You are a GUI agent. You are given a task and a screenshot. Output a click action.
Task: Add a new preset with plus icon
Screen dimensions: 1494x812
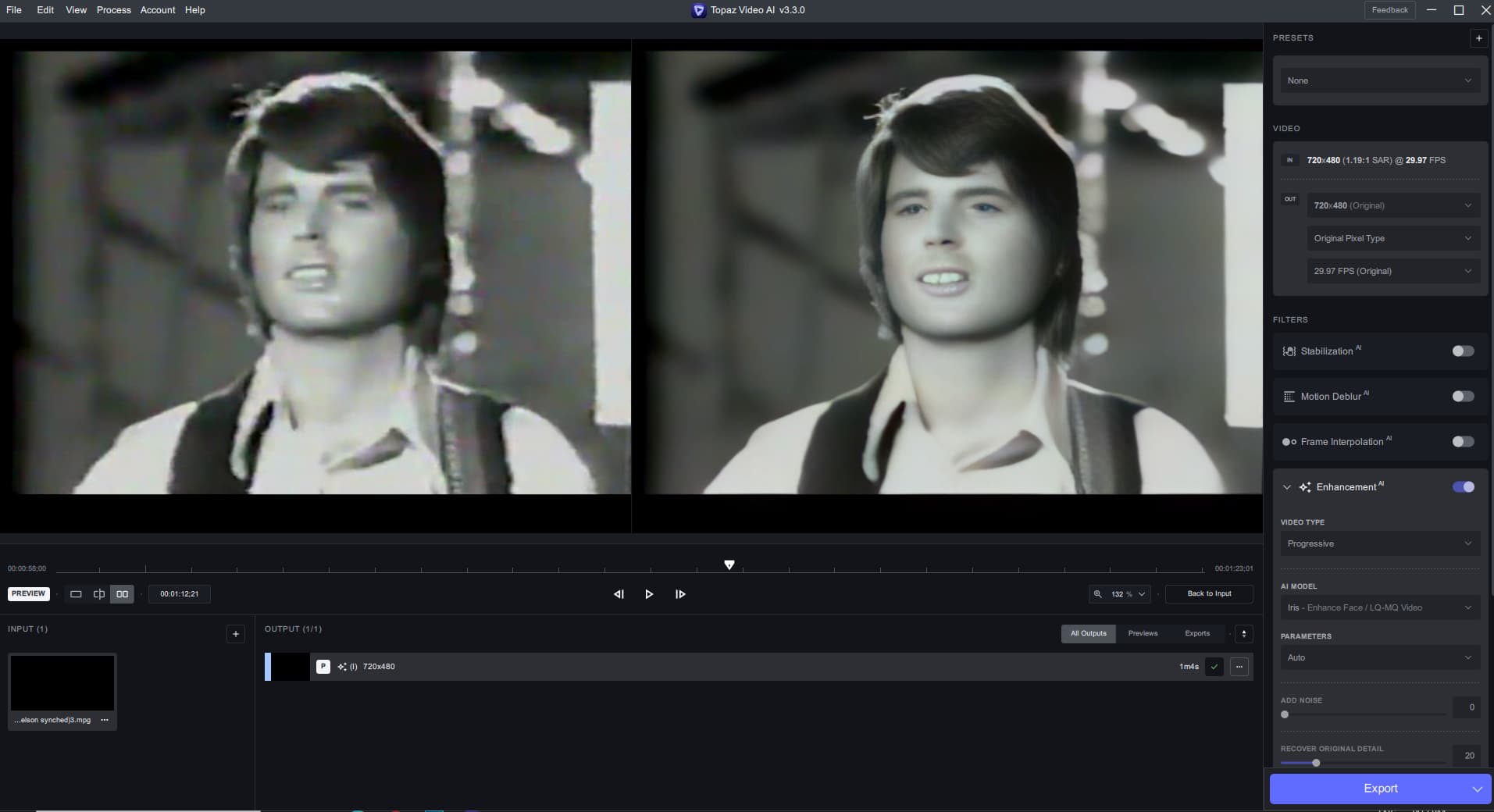click(x=1478, y=38)
